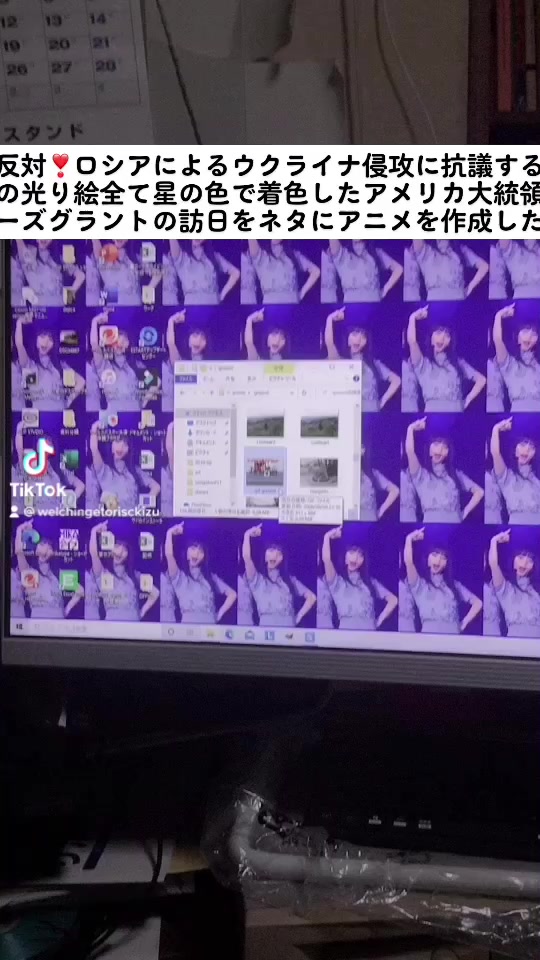Switch to the yellow Manage ribbon tab
The image size is (540, 960).
pos(279,369)
